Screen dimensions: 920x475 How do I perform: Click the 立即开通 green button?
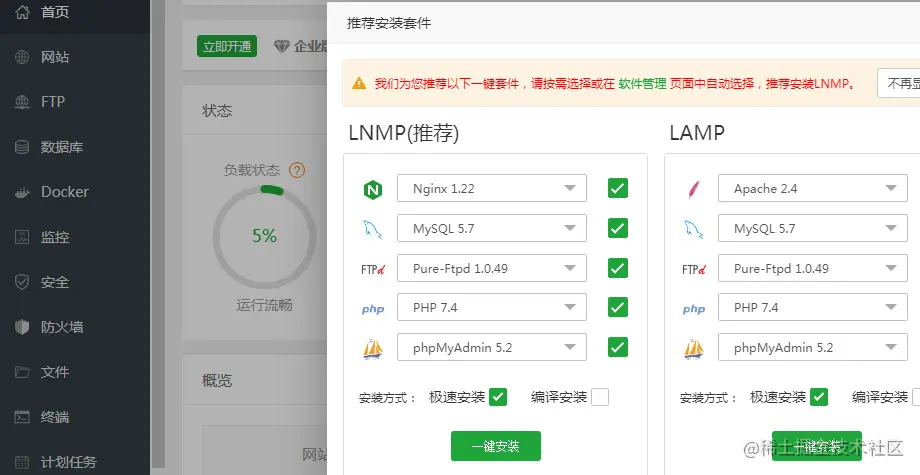227,46
